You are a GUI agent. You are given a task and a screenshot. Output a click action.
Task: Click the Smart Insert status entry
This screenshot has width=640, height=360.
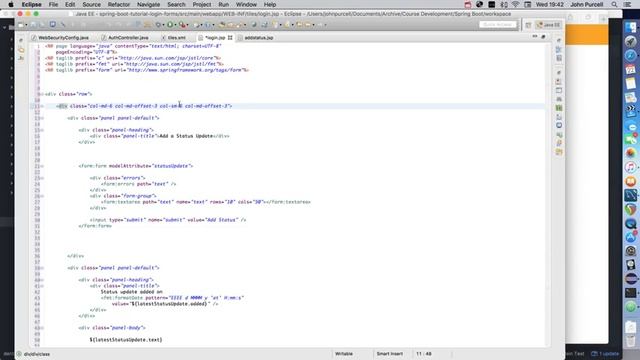coord(389,354)
